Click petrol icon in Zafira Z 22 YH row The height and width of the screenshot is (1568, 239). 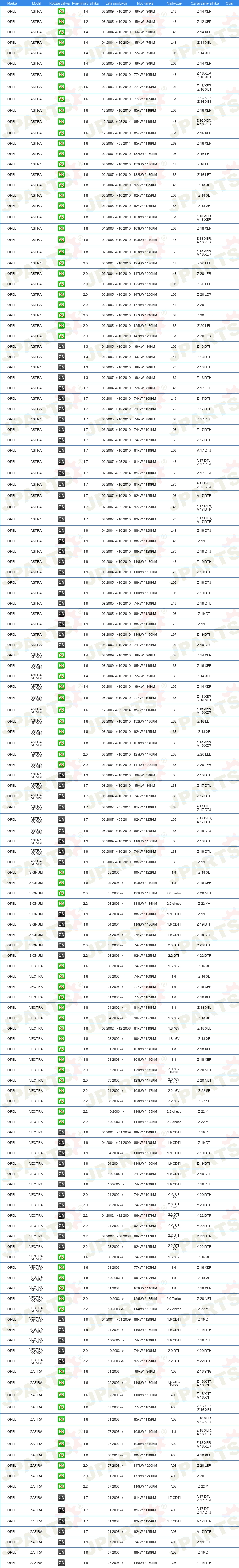click(x=61, y=1486)
